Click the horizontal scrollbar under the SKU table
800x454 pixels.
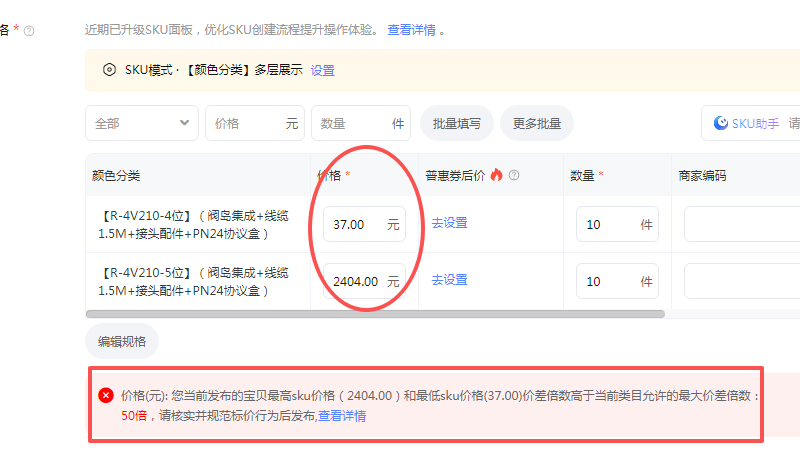coord(375,314)
